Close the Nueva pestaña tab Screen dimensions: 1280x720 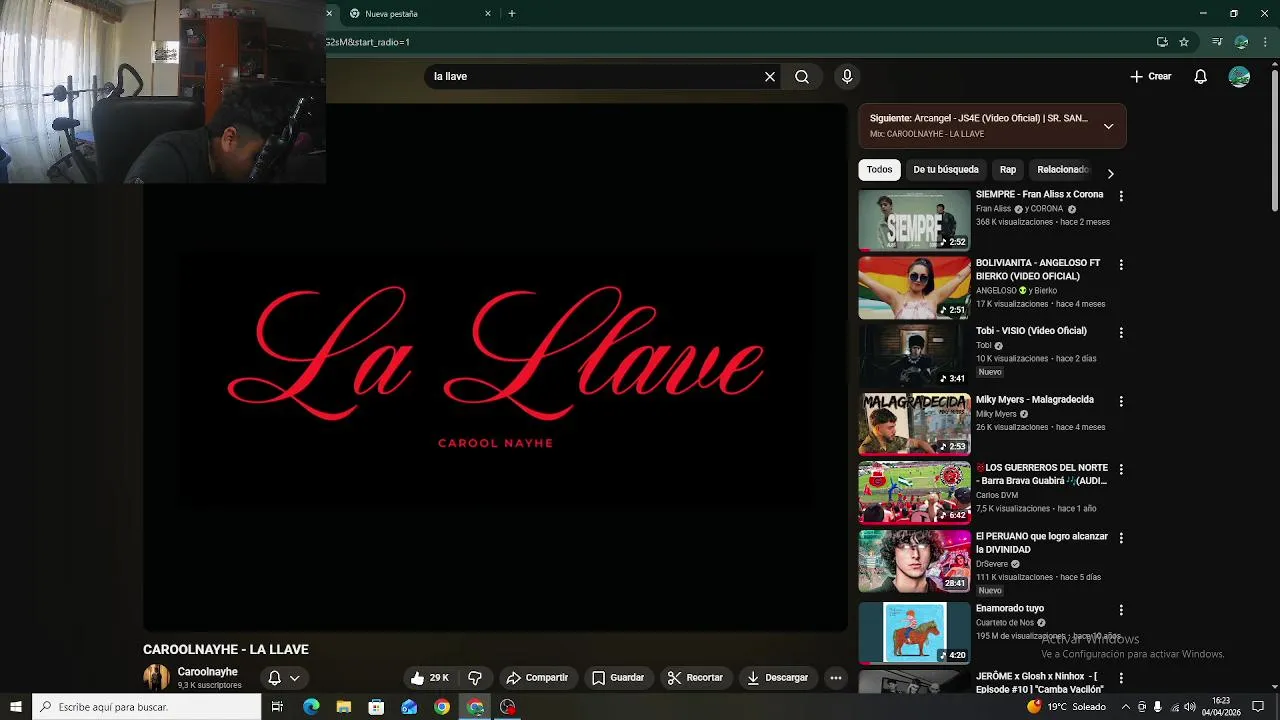pos(488,14)
